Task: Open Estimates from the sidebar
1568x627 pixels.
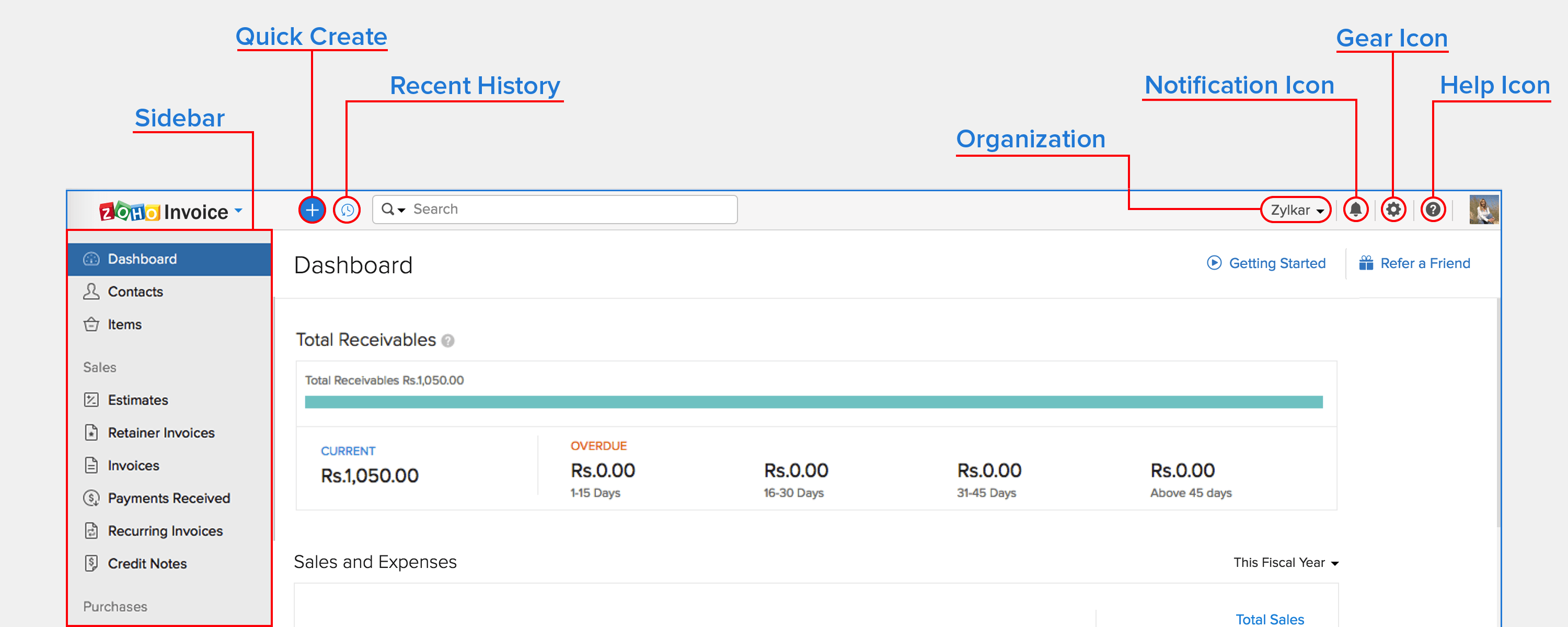Action: point(169,400)
